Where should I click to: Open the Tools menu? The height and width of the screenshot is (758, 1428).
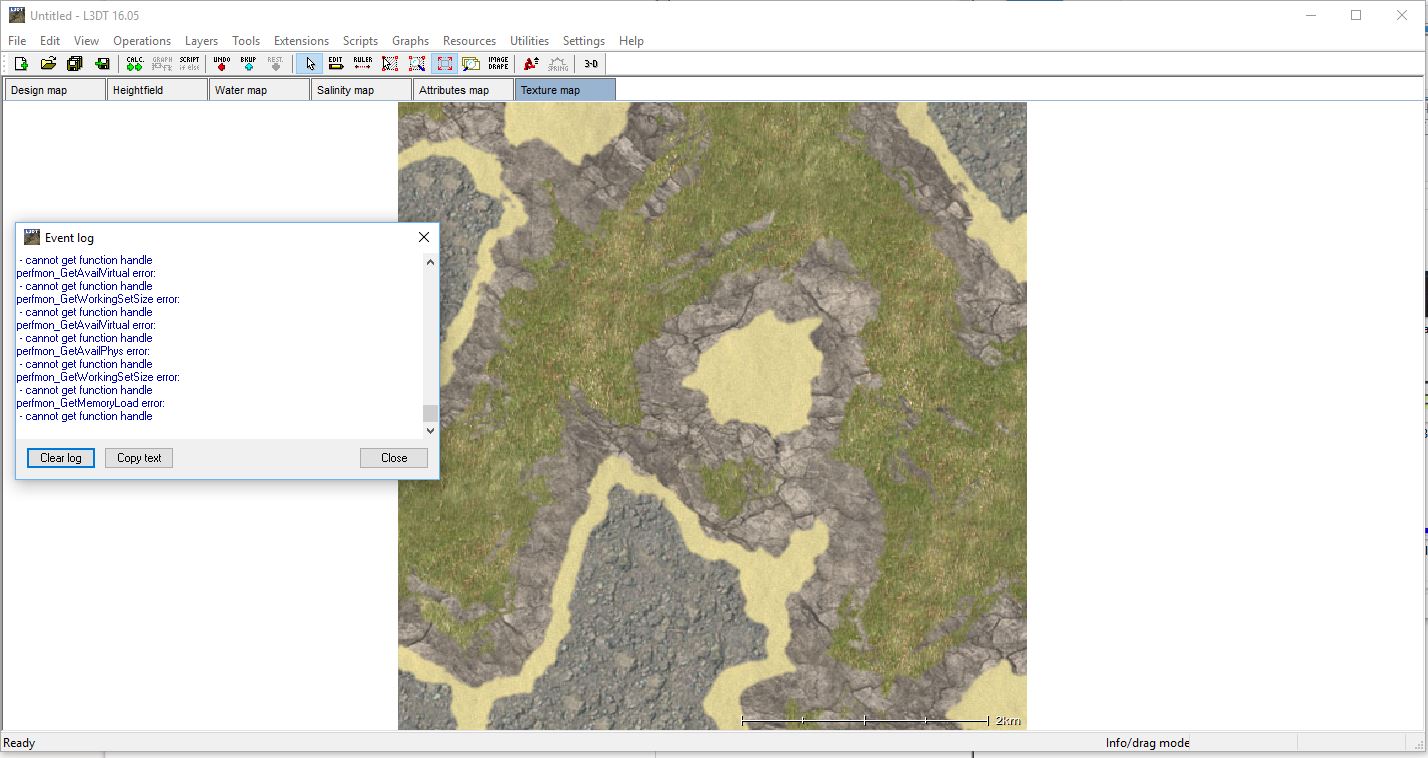tap(246, 41)
